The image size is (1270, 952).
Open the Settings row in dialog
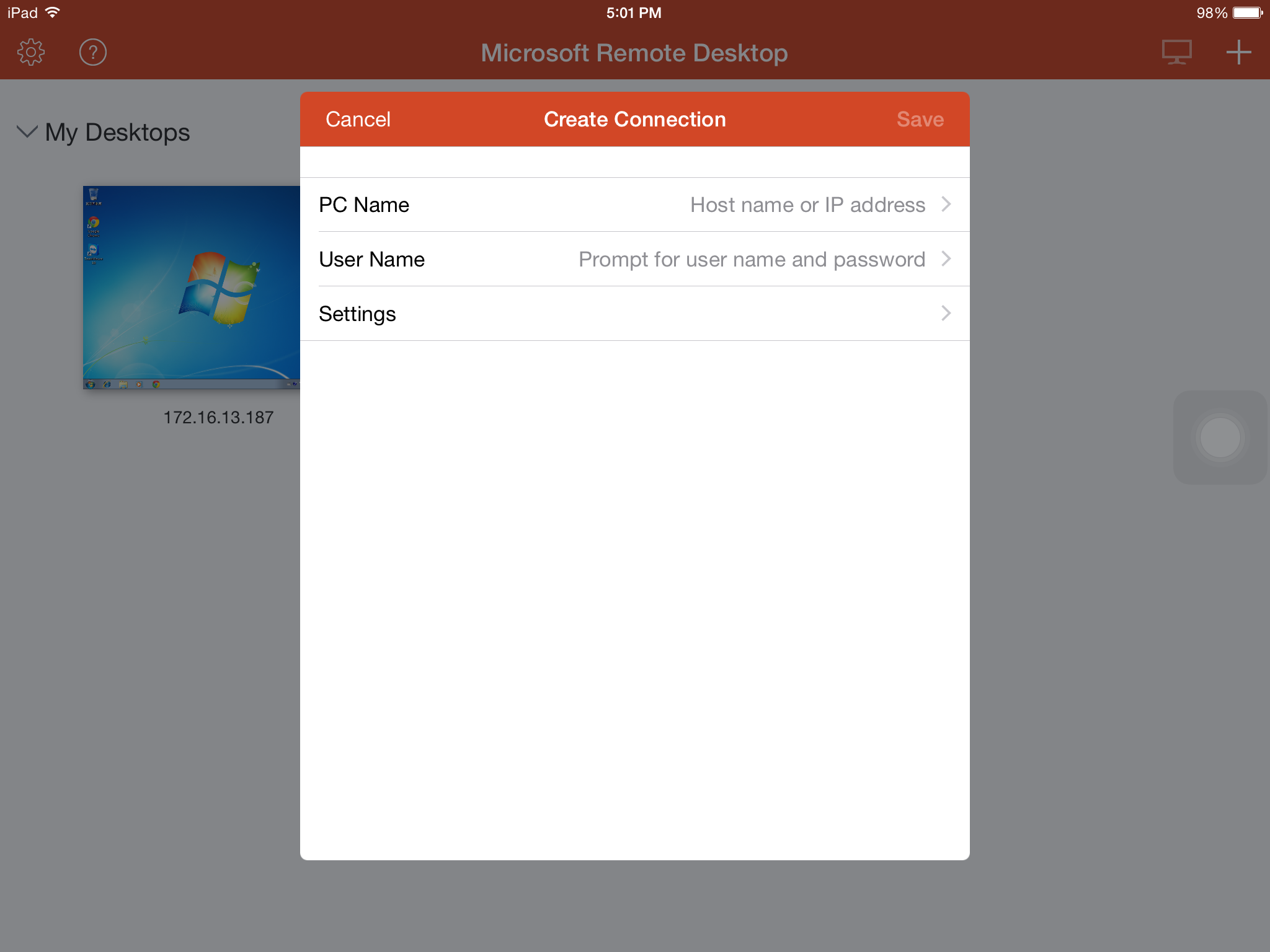click(x=635, y=314)
